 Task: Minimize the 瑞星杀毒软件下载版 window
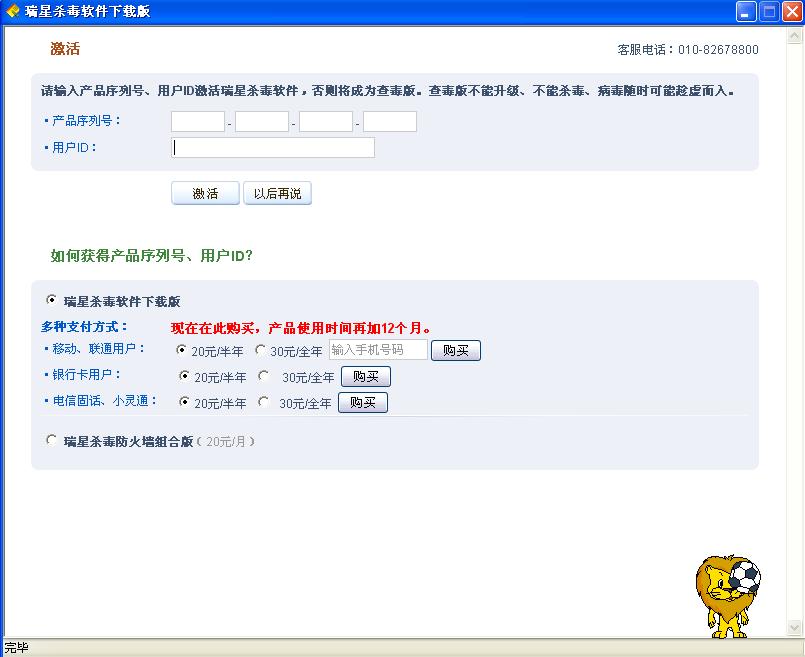(x=745, y=11)
